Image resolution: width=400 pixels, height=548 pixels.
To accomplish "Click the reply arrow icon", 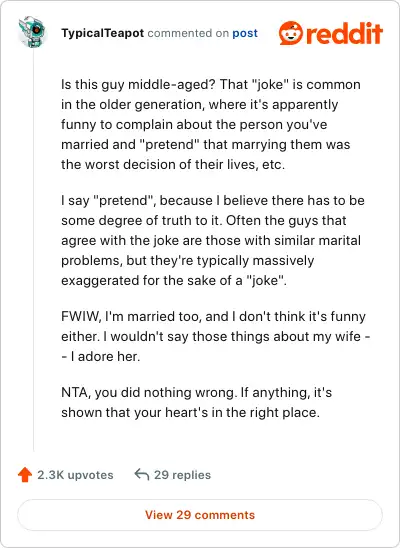I will [x=142, y=475].
